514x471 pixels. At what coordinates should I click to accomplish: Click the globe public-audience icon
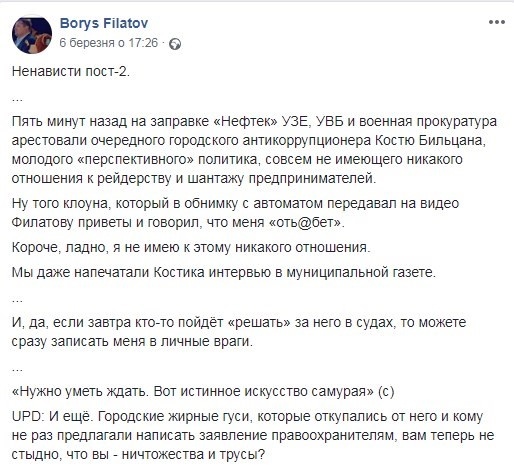(175, 44)
